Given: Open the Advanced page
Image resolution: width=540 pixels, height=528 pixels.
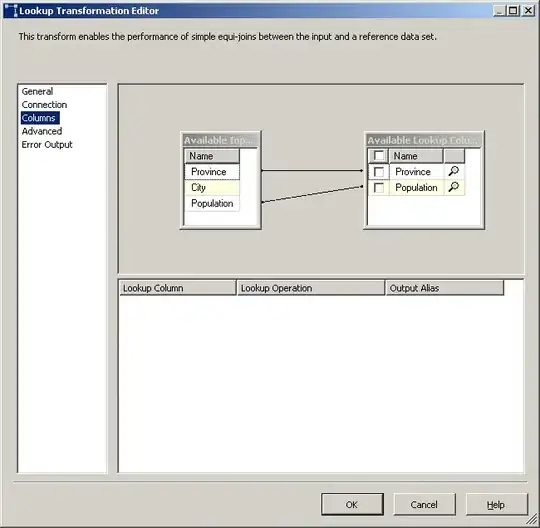Looking at the screenshot, I should click(x=42, y=131).
